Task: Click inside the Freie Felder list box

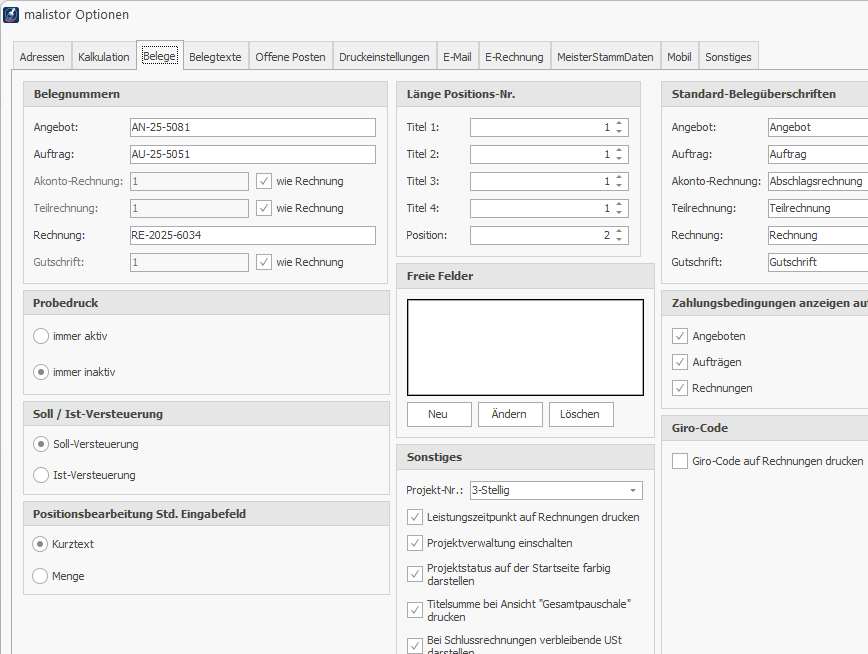Action: (525, 347)
